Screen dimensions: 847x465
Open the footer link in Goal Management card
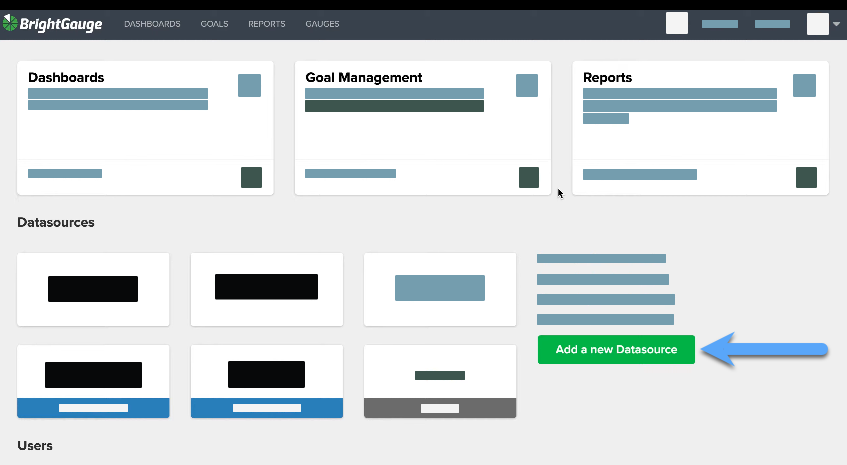[350, 173]
